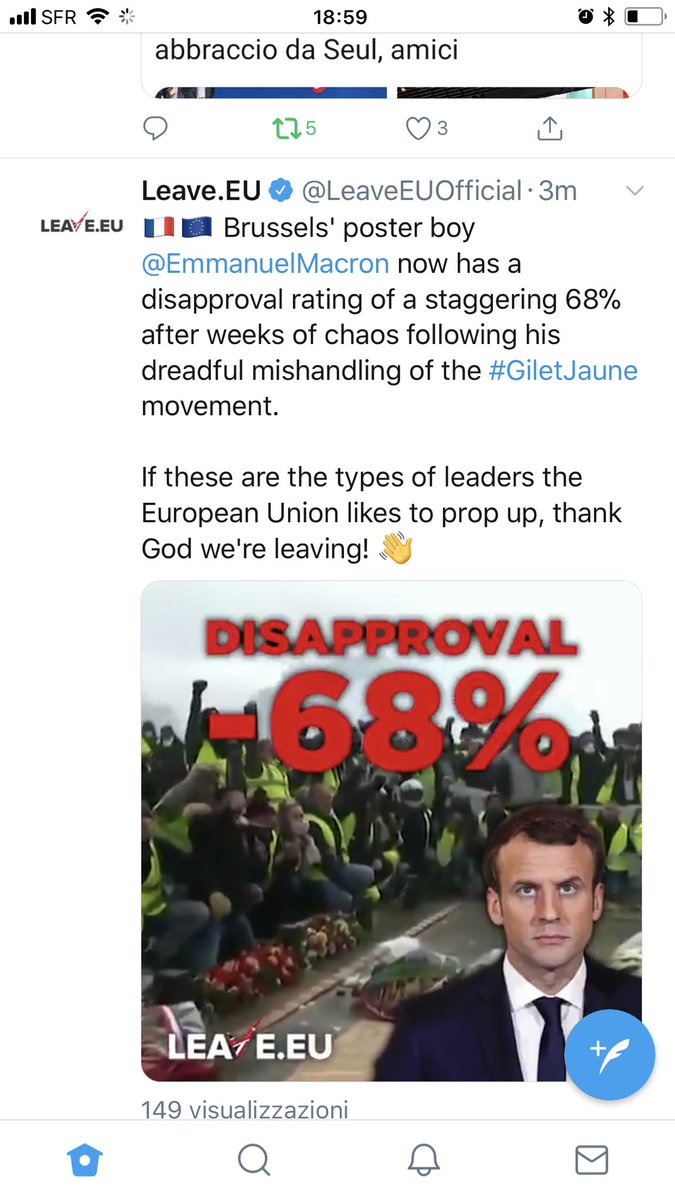Screen dimensions: 675x1200
Task: Open the Messages envelope tab
Action: tap(592, 1160)
